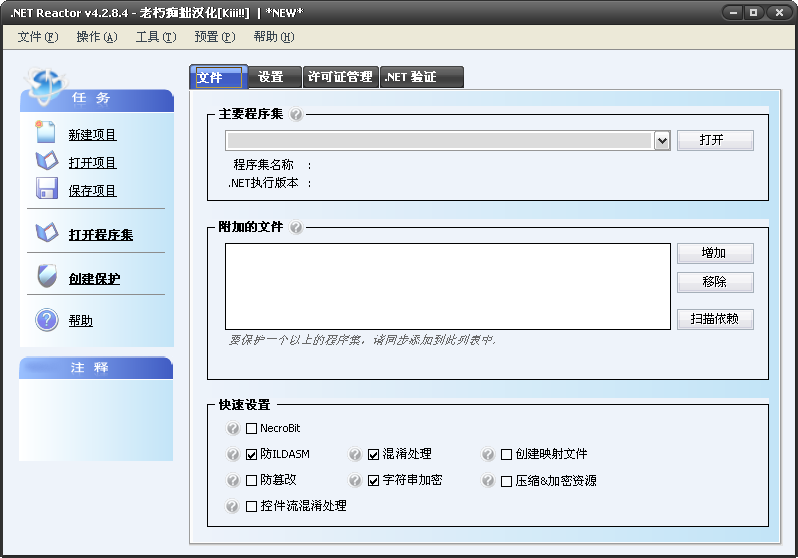
Task: Maximize the .NET Reactor window
Action: tap(754, 13)
